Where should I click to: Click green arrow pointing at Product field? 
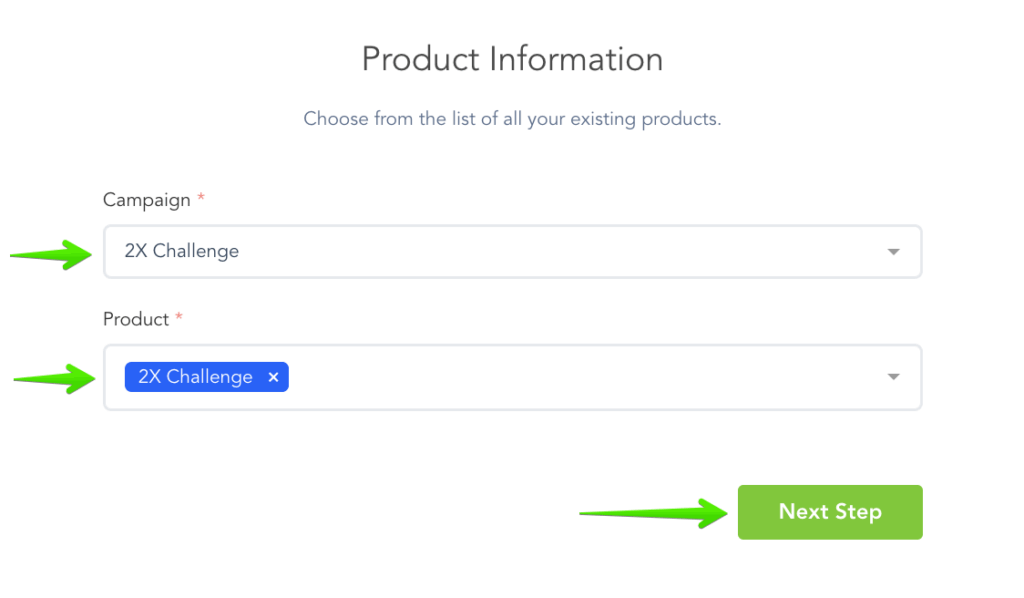point(52,378)
